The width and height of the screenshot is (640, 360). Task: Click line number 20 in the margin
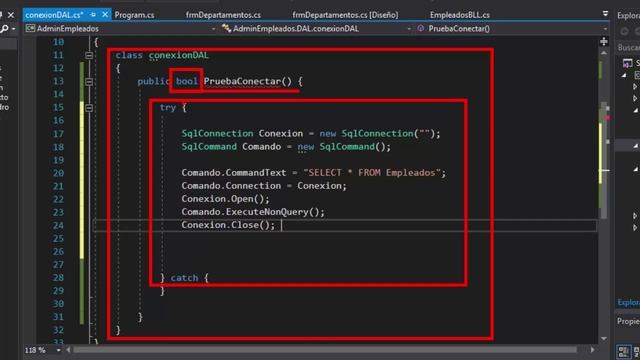pos(58,173)
